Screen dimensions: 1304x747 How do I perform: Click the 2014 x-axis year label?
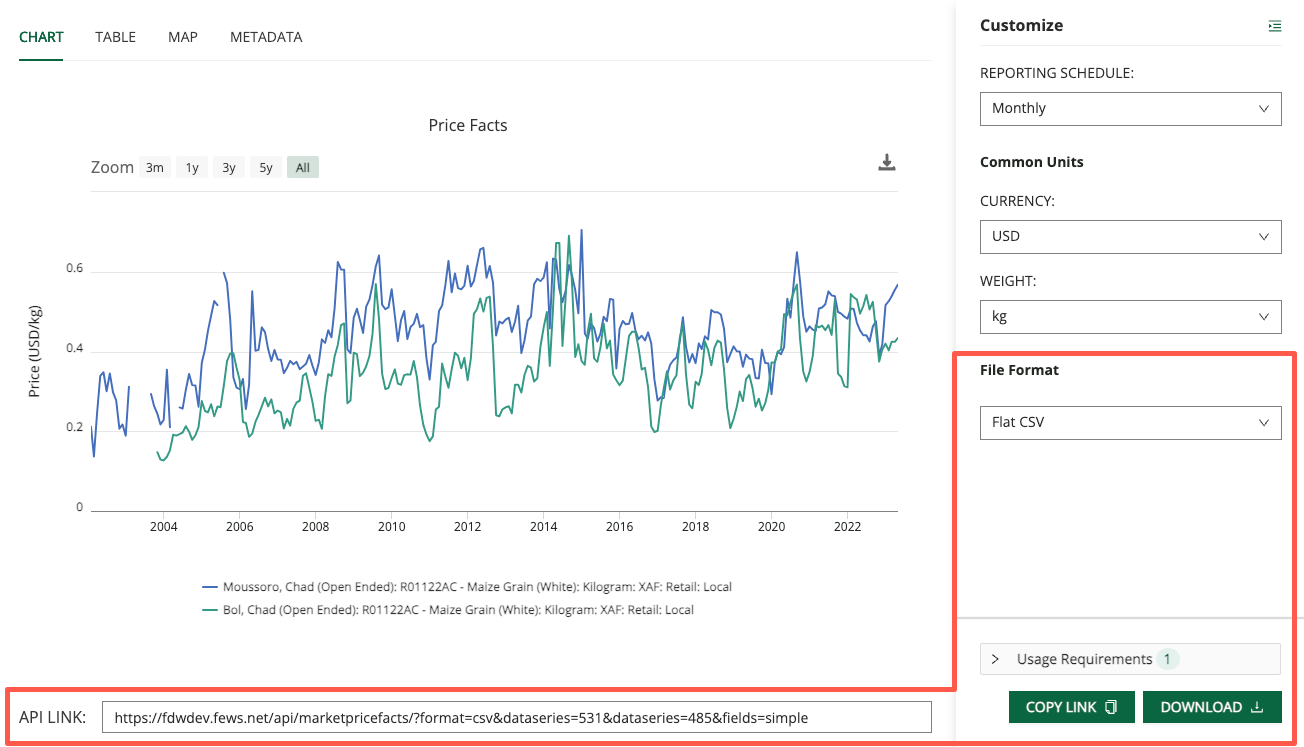click(544, 526)
